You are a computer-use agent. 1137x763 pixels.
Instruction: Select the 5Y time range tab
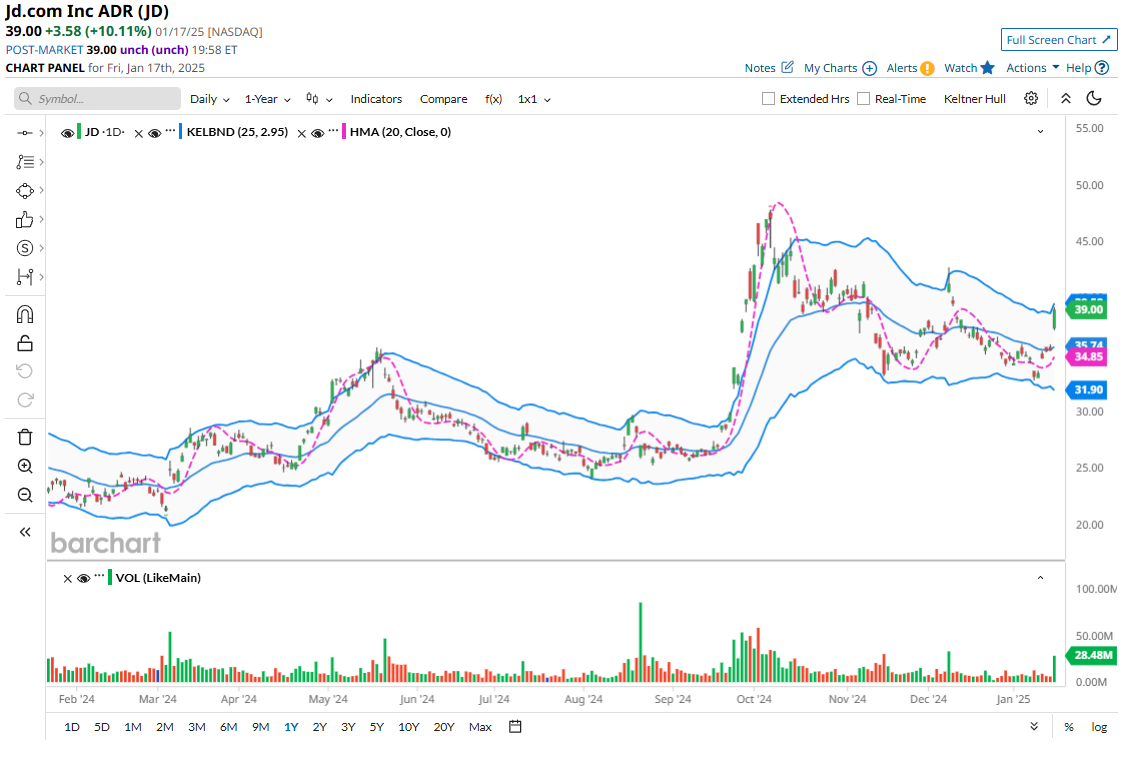[376, 727]
